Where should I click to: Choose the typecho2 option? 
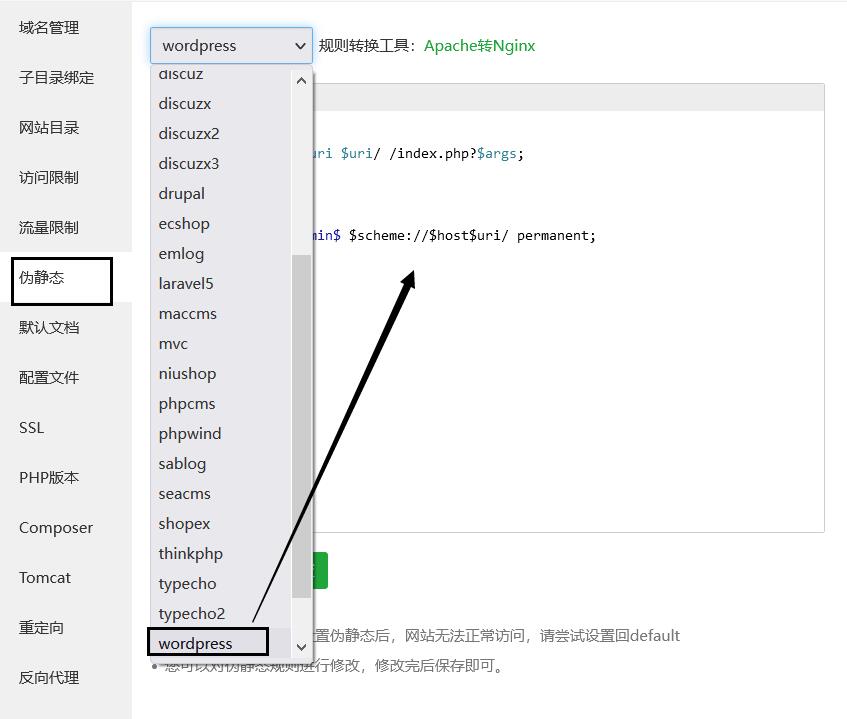coord(221,614)
